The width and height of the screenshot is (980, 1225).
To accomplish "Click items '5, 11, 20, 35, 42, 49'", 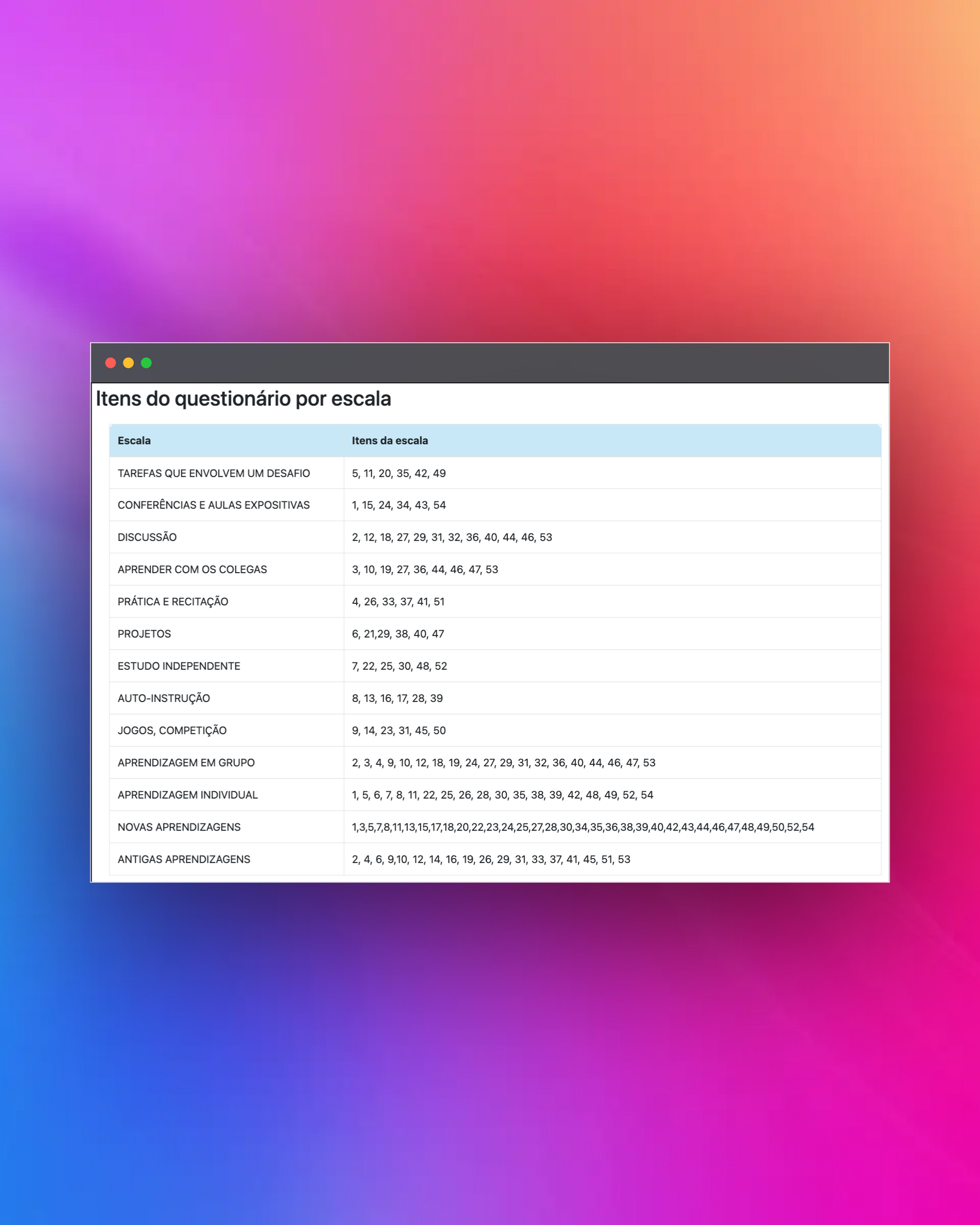I will pos(399,473).
